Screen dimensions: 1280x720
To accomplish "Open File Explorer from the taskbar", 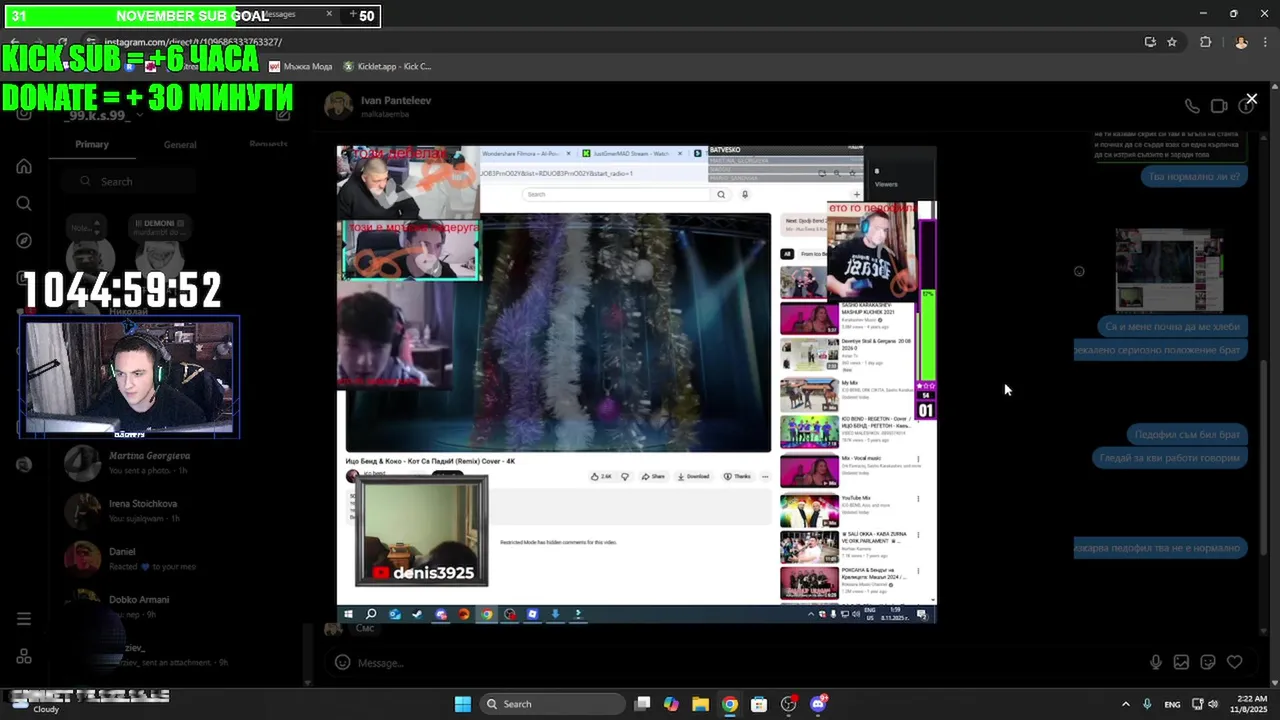I will pyautogui.click(x=700, y=704).
